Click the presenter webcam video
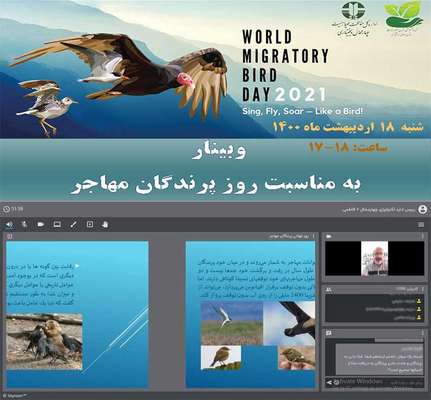 point(375,259)
